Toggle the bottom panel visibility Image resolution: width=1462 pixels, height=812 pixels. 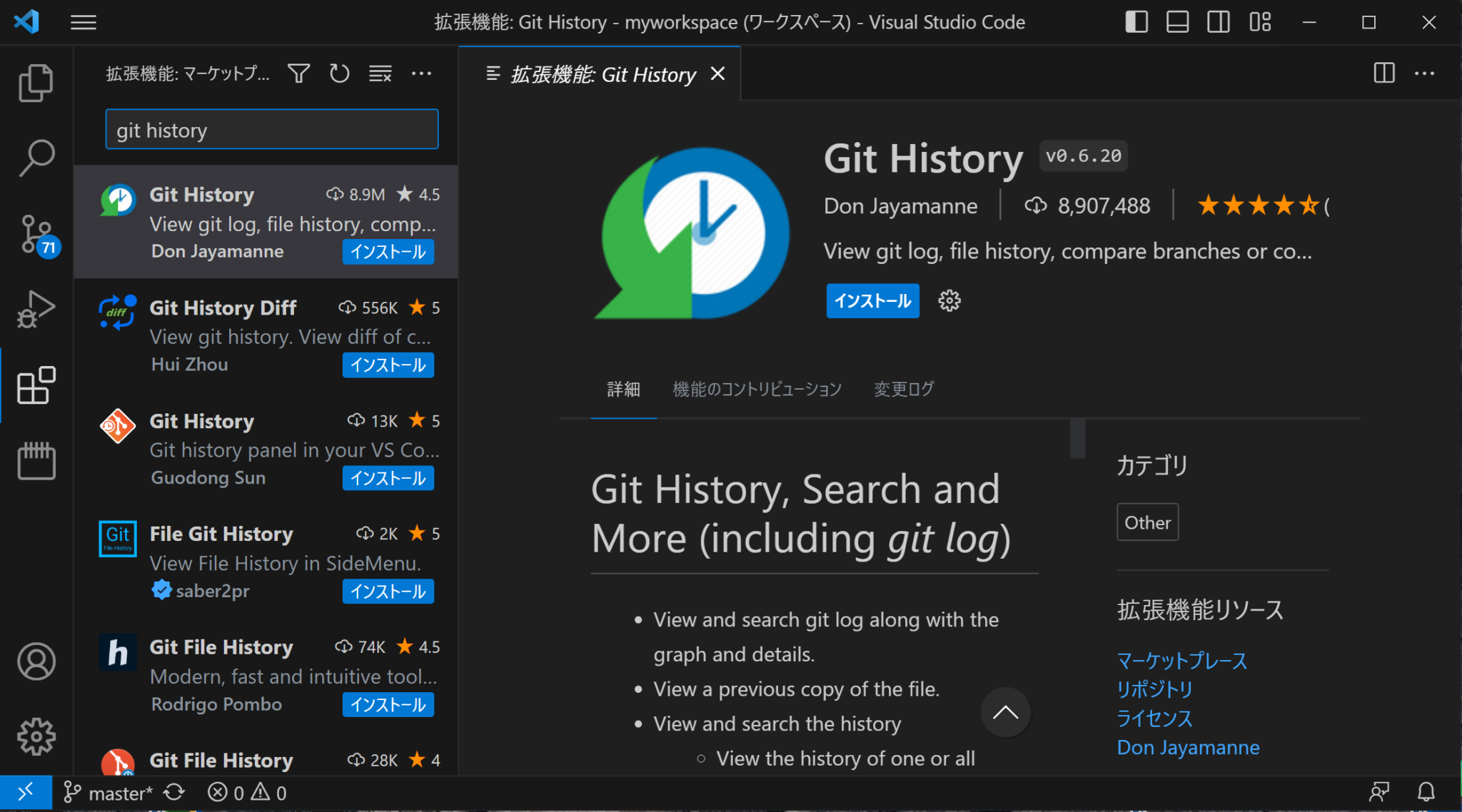[x=1177, y=21]
